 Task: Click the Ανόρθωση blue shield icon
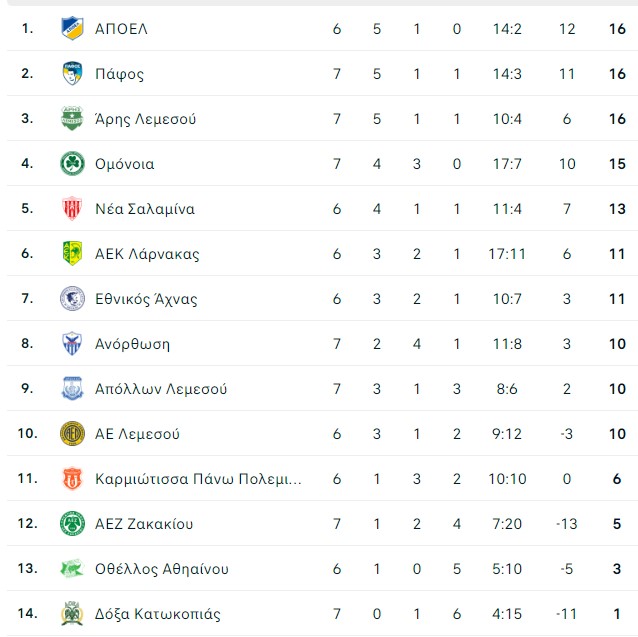click(72, 344)
